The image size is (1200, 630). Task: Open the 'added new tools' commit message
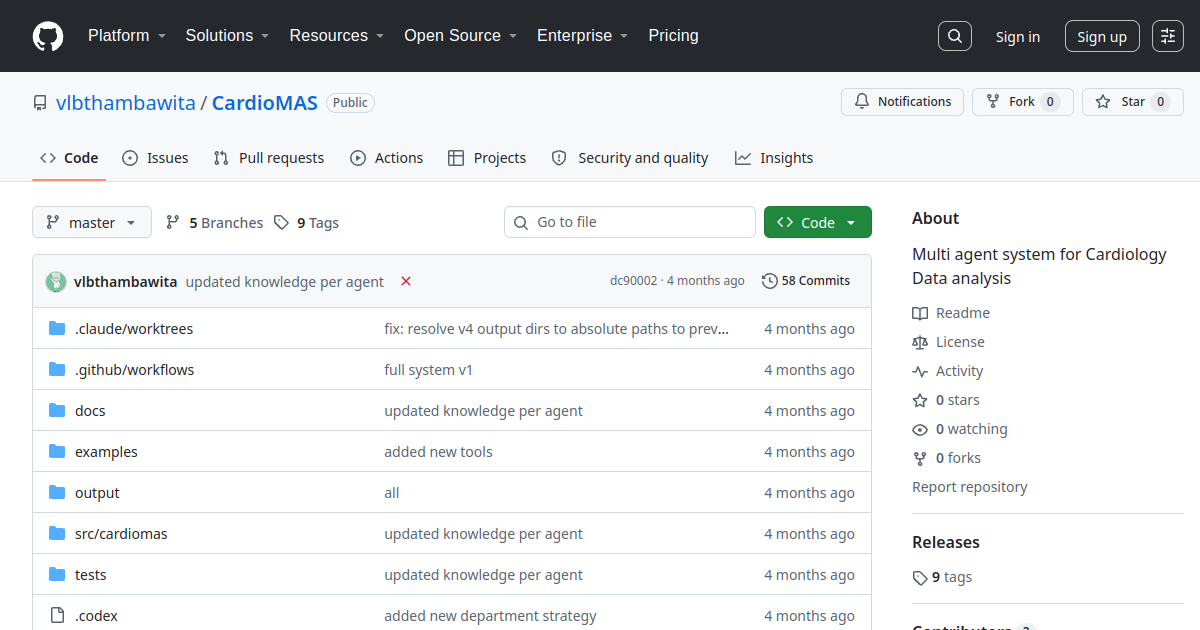point(438,452)
